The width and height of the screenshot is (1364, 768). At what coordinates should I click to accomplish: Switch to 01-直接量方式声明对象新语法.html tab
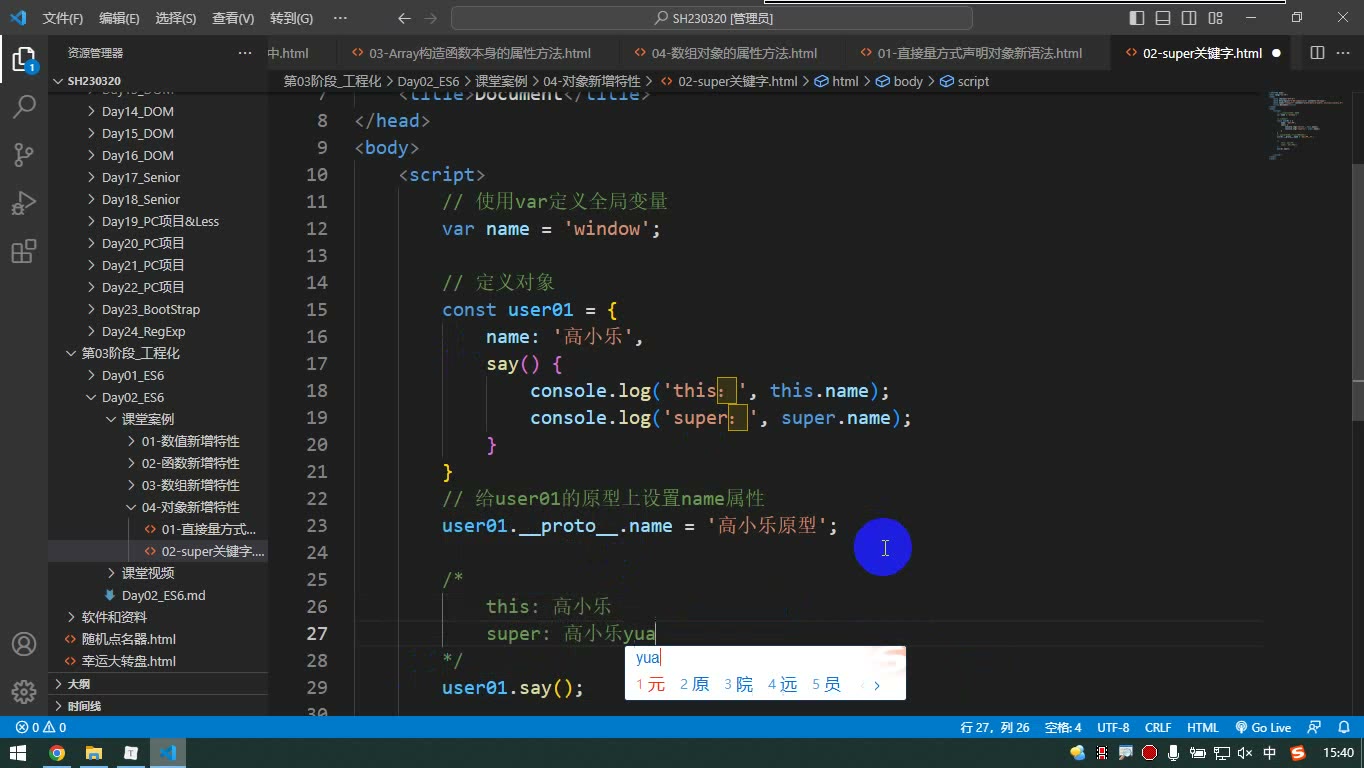click(x=979, y=53)
